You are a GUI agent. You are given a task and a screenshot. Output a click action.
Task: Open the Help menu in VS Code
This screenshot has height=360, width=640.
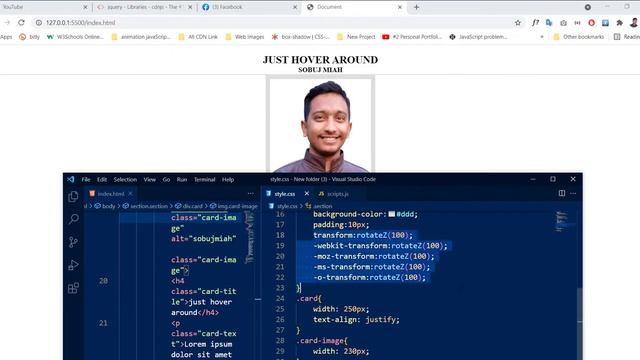click(228, 180)
